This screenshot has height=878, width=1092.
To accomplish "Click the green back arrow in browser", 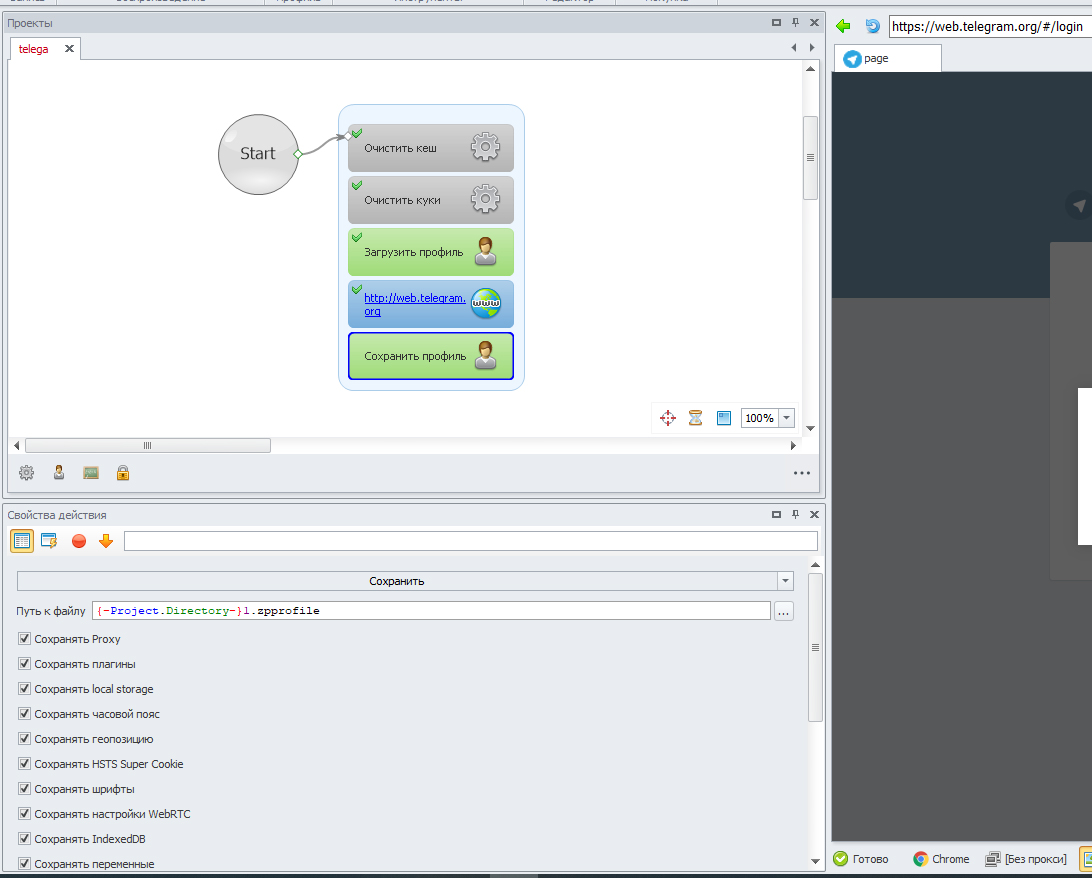I will (843, 26).
